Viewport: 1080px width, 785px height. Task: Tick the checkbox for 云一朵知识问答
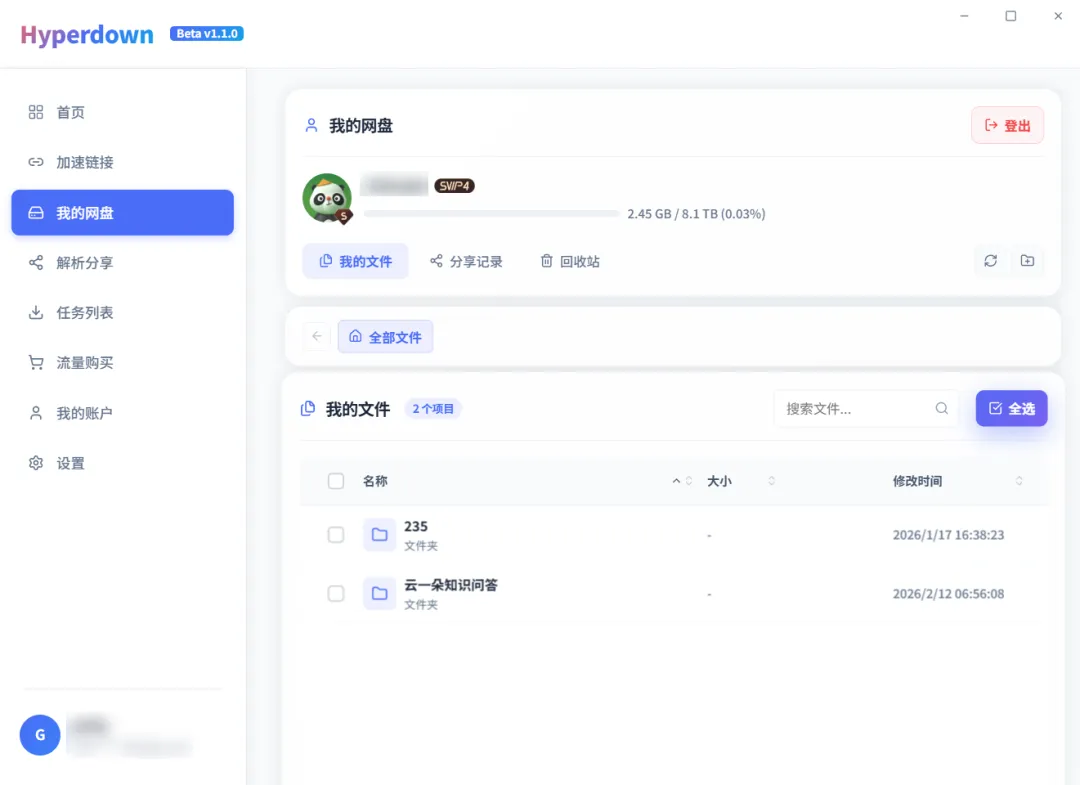coord(336,594)
